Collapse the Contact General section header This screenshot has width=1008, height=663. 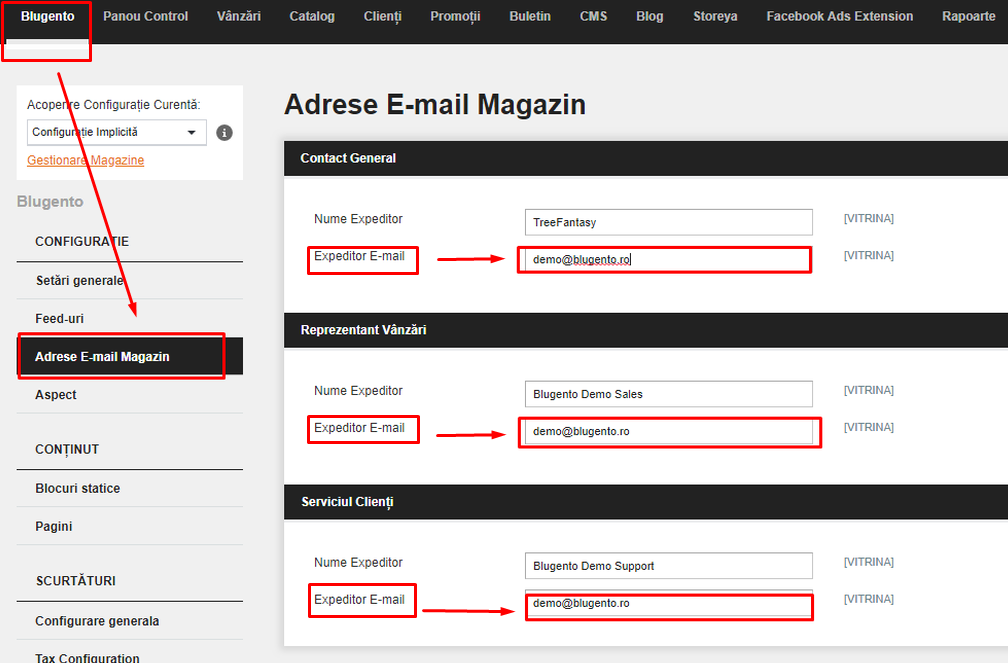pos(646,158)
